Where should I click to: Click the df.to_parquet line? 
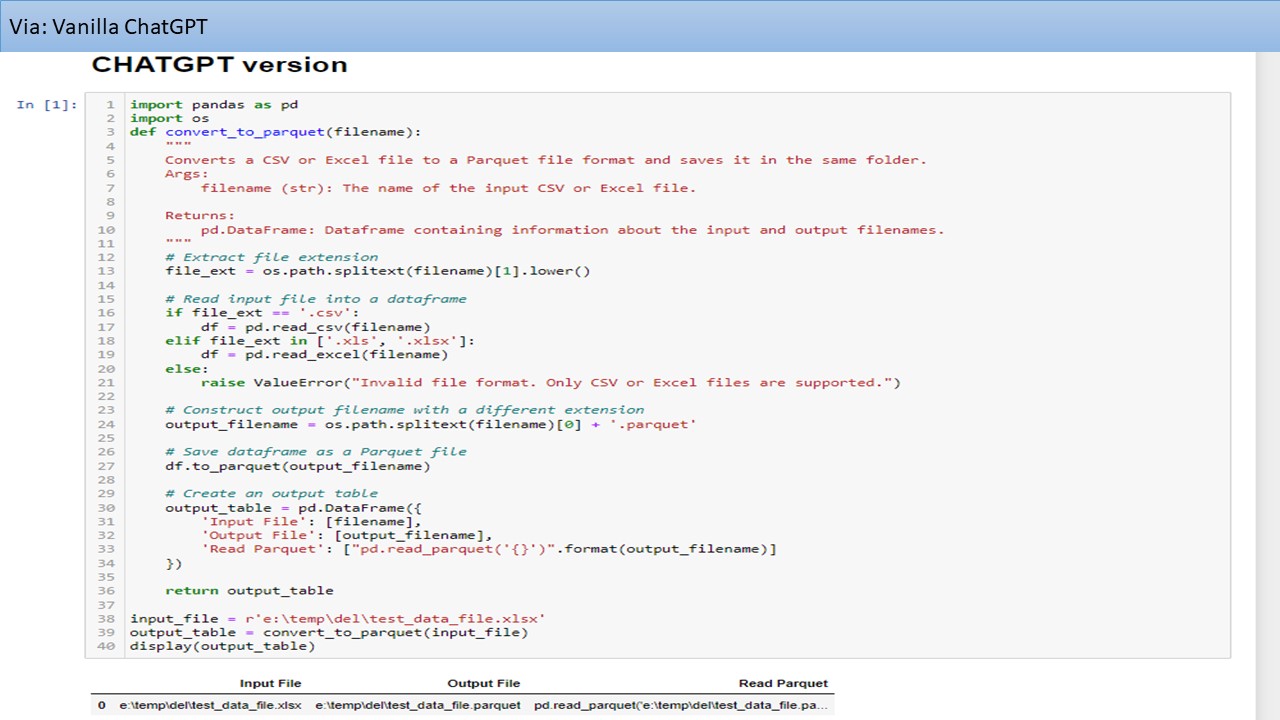click(298, 465)
